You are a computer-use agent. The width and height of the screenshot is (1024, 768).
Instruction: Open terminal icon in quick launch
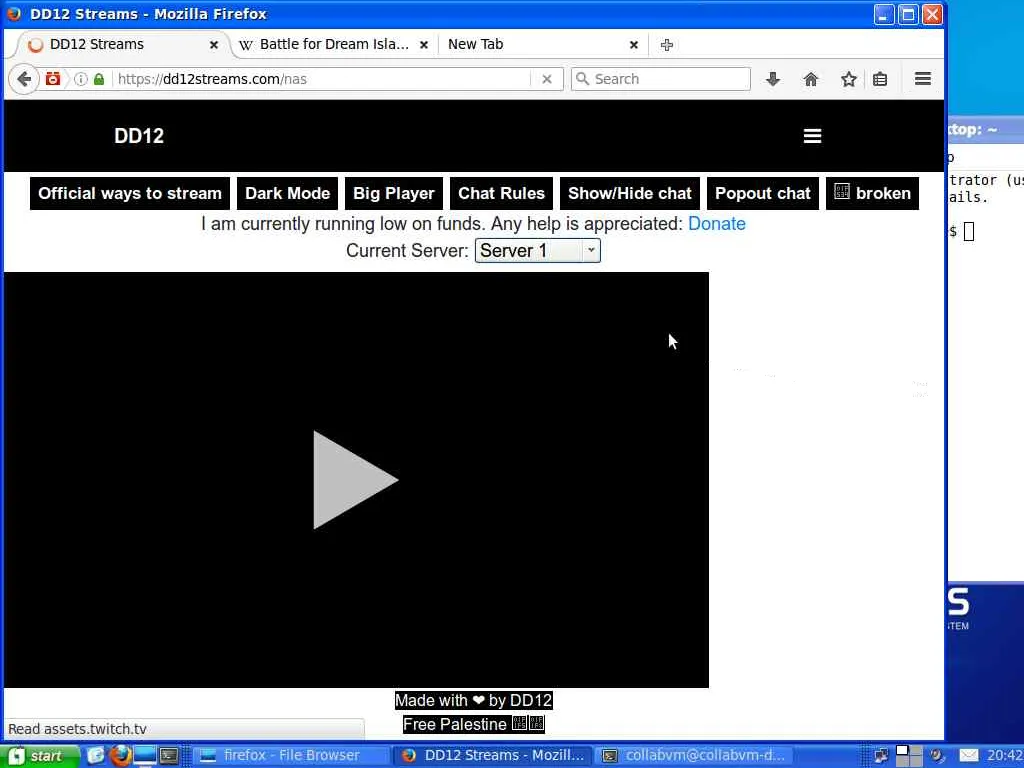[169, 756]
